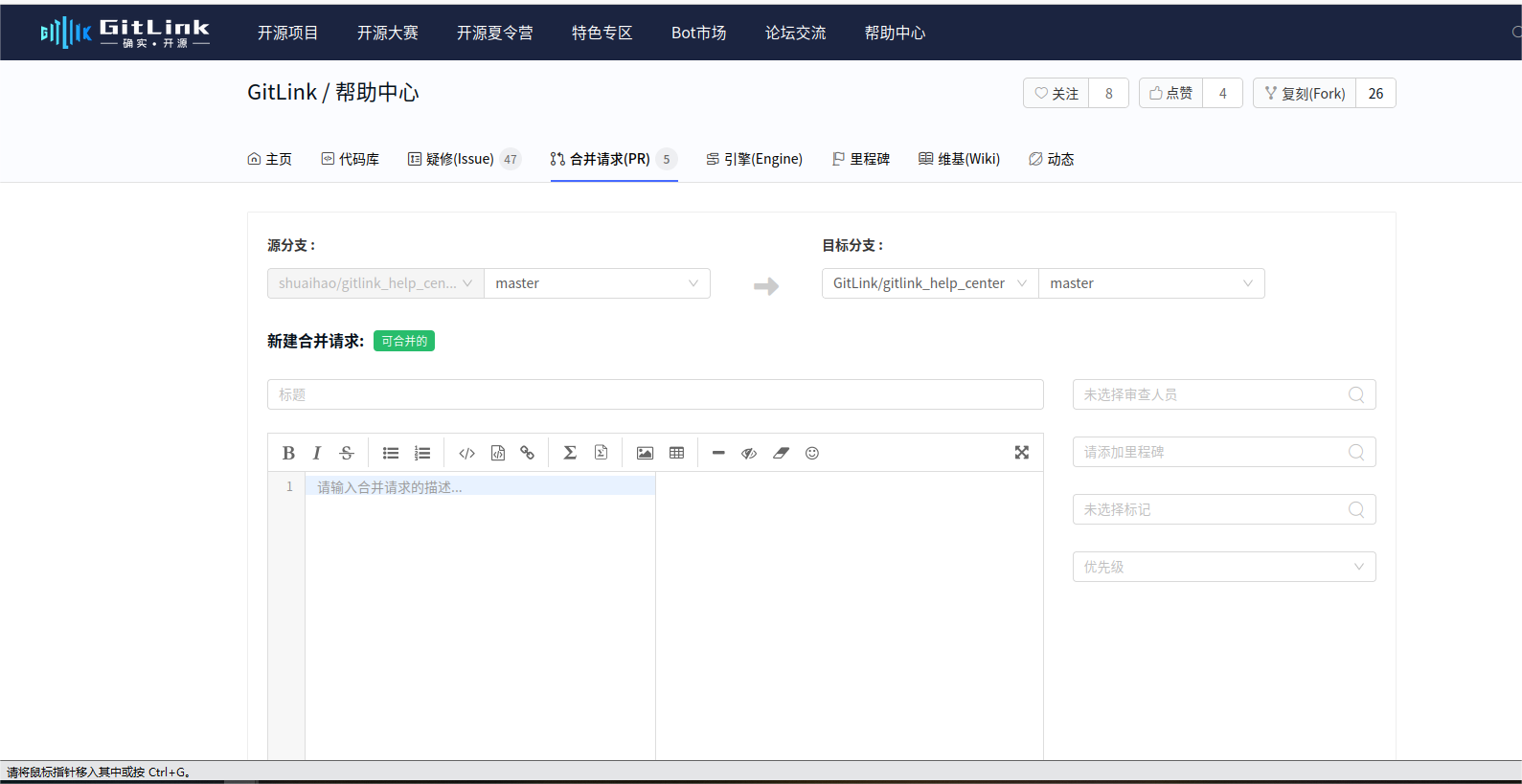1522x784 pixels.
Task: Insert inline formula with the sigma icon
Action: pyautogui.click(x=570, y=453)
